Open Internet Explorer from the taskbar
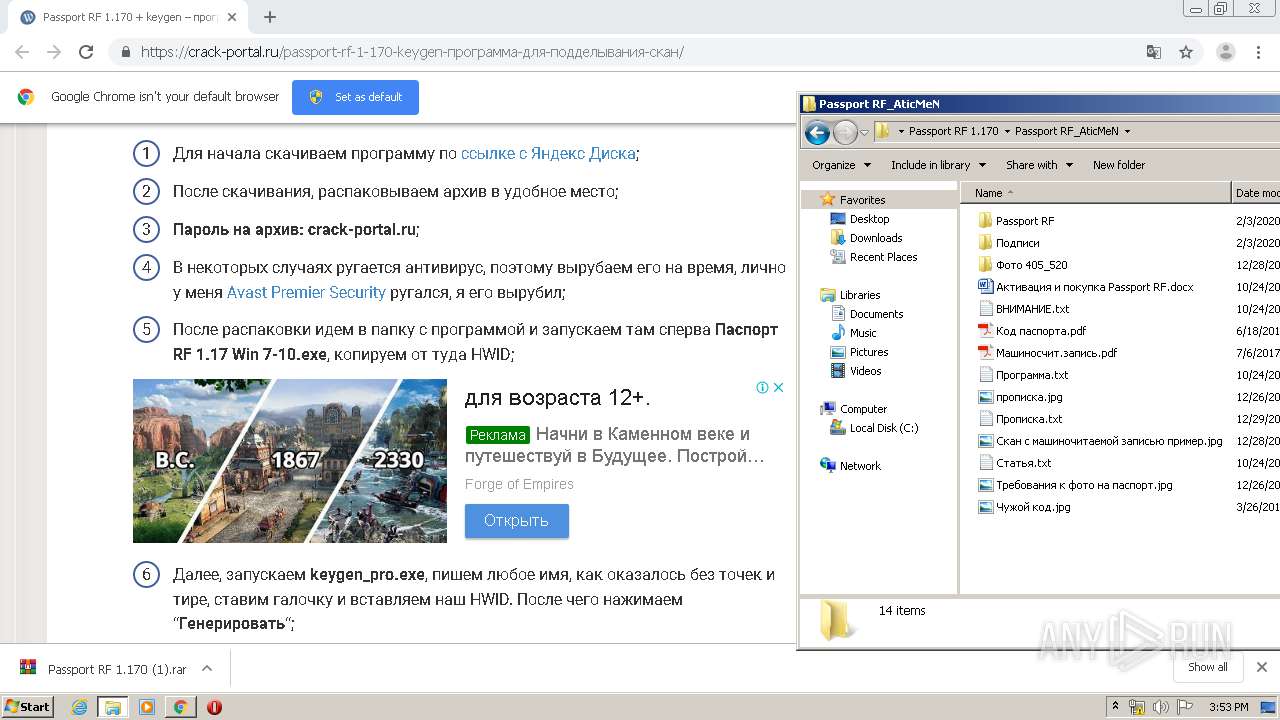1280x720 pixels. [80, 707]
